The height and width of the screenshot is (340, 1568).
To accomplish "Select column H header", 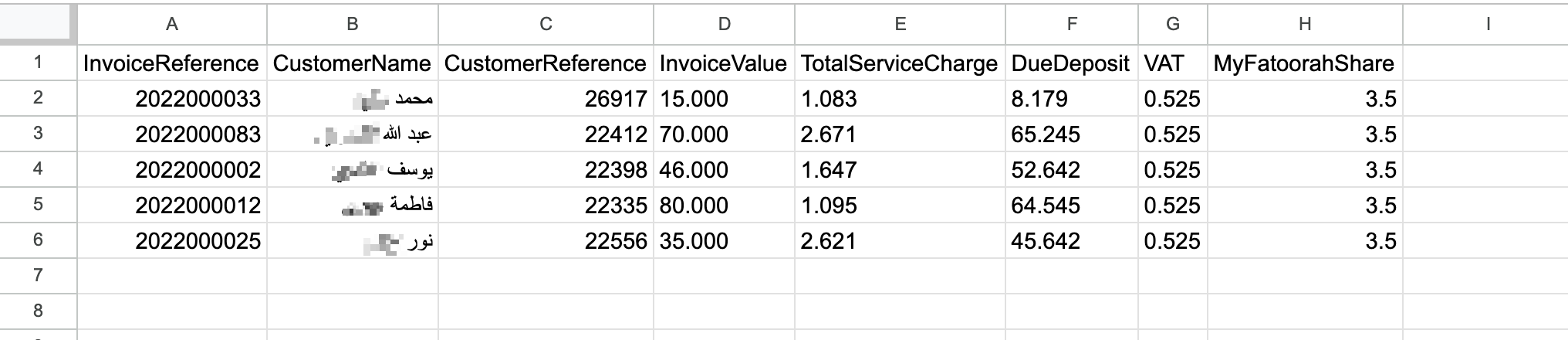I will point(1305,24).
